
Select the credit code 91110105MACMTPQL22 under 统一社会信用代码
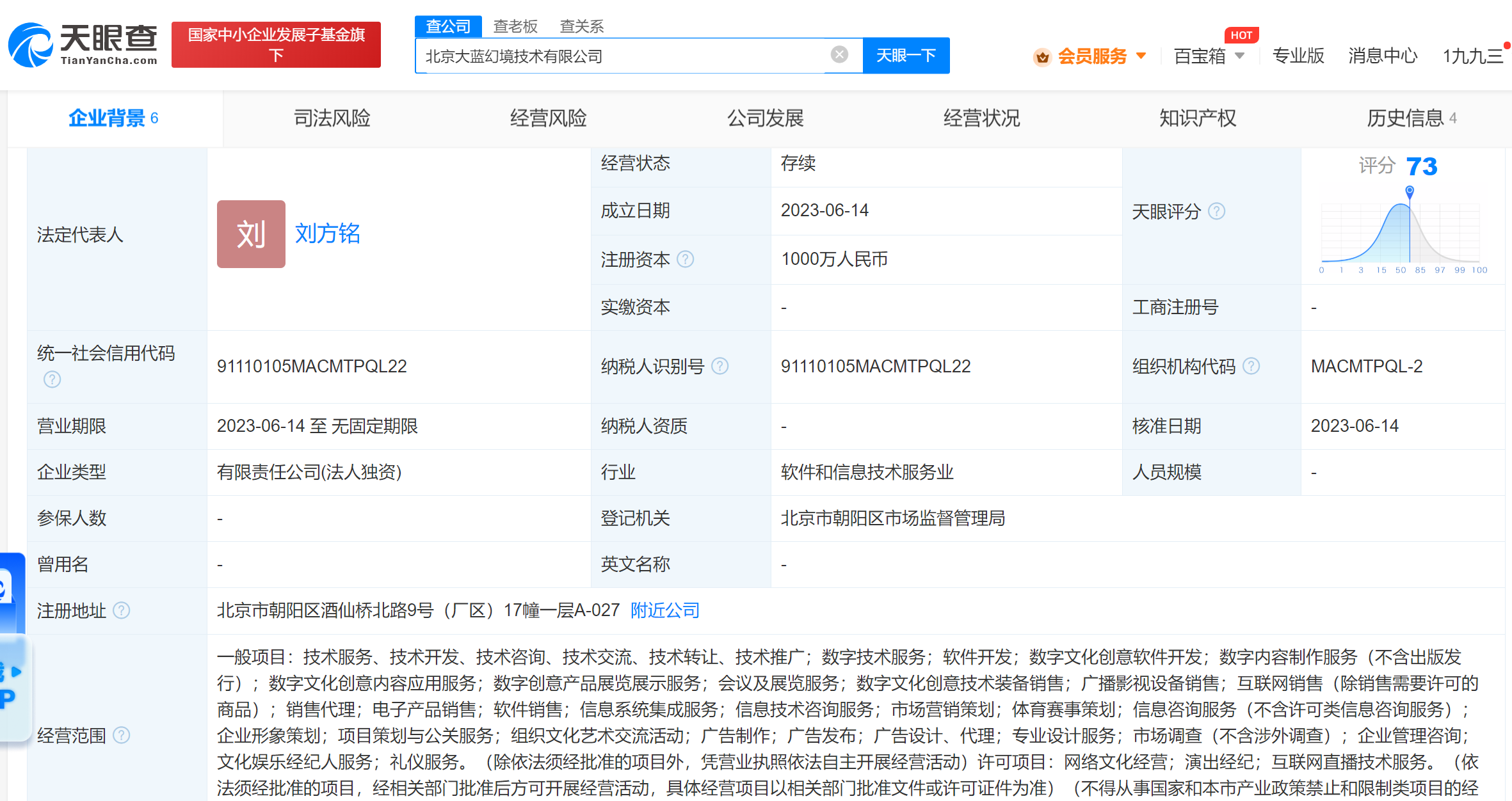tap(312, 366)
